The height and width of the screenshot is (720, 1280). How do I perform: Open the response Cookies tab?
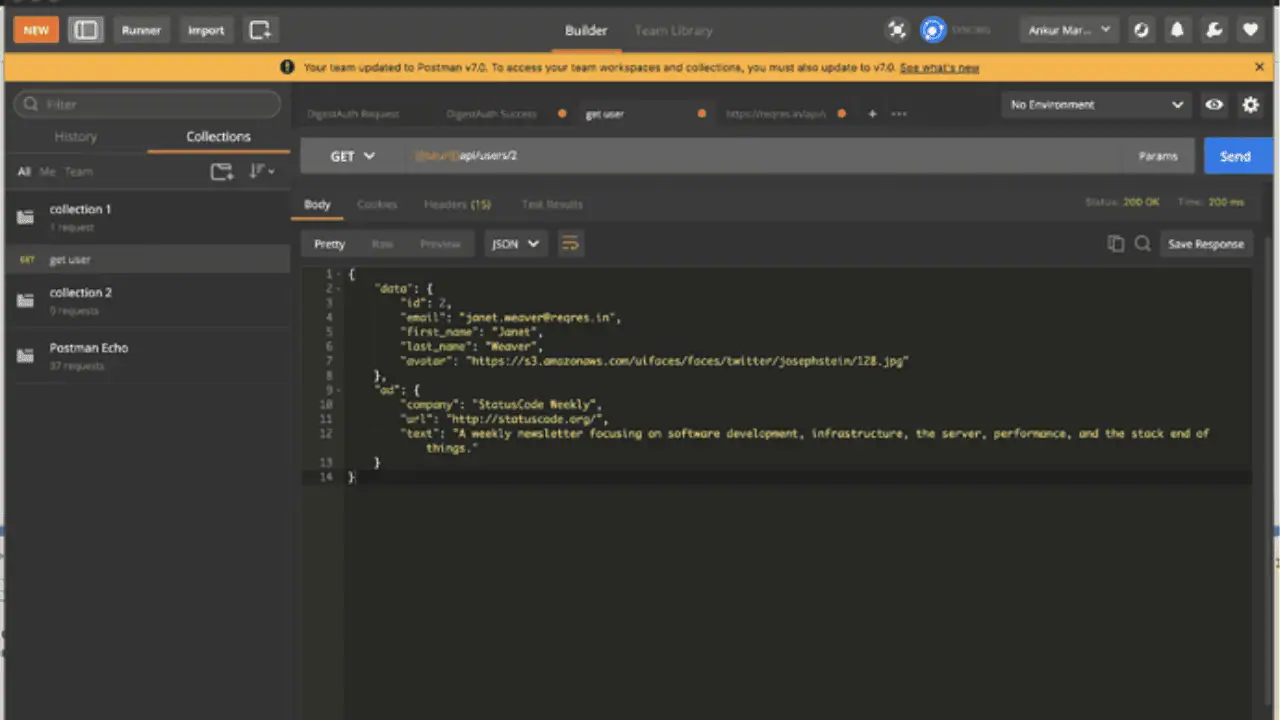[x=377, y=204]
